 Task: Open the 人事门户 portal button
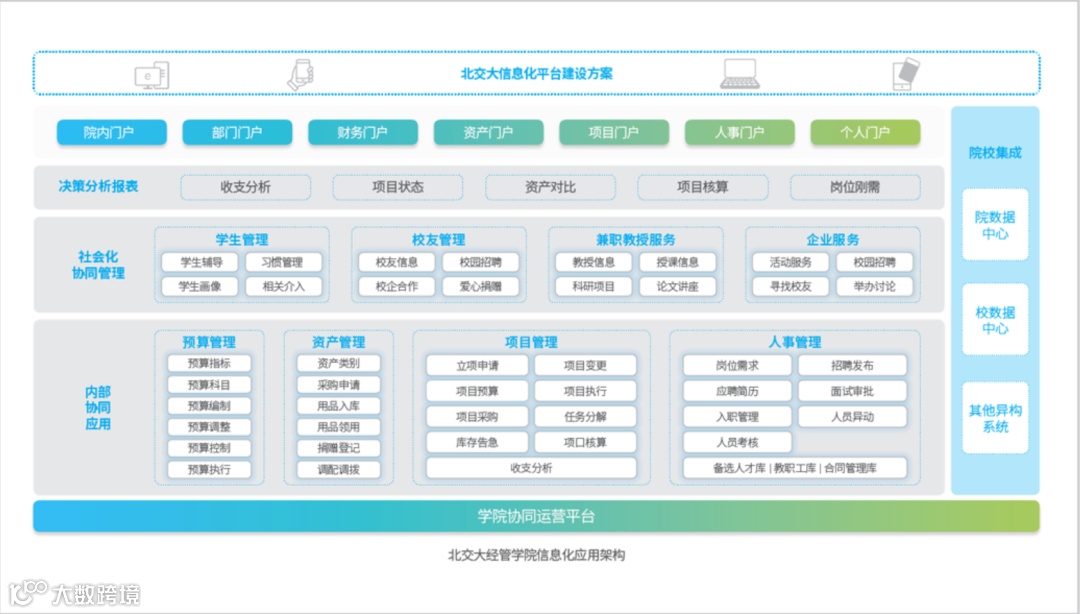click(740, 132)
